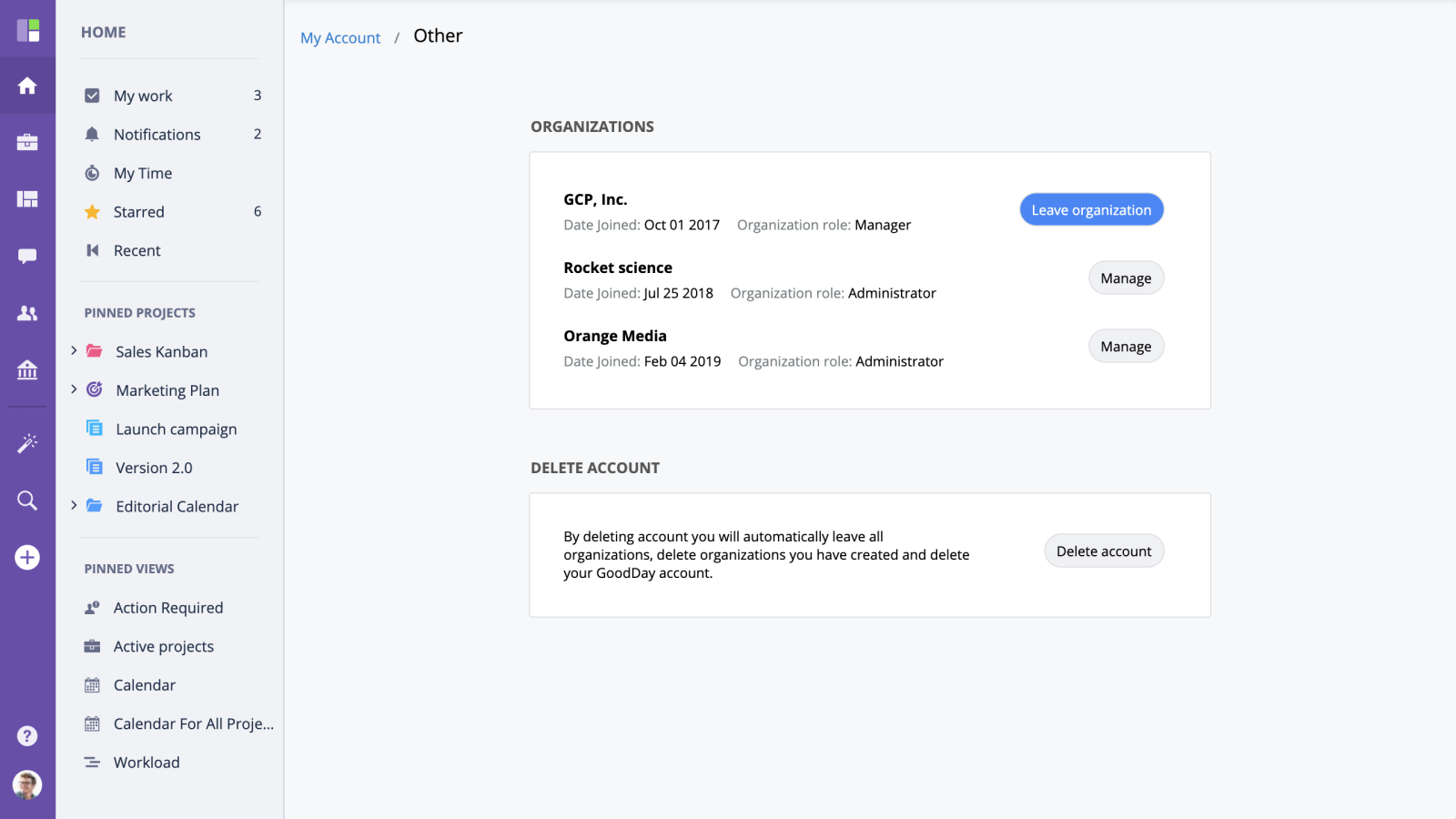Click the Delete account button
Image resolution: width=1456 pixels, height=819 pixels.
1104,551
